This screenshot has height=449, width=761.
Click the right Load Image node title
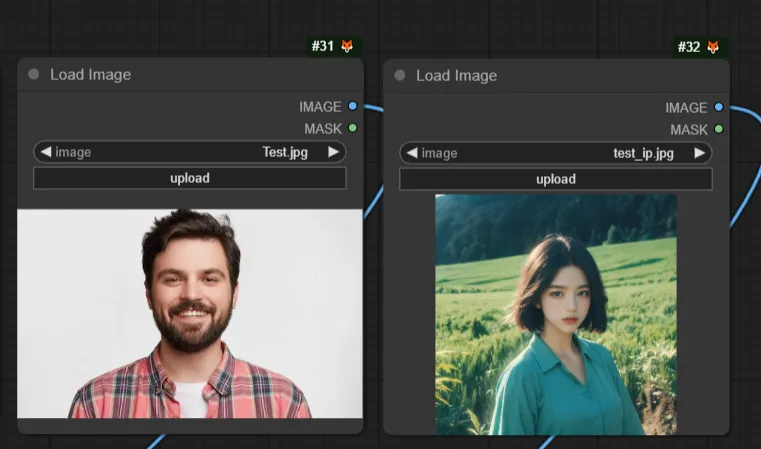[456, 75]
